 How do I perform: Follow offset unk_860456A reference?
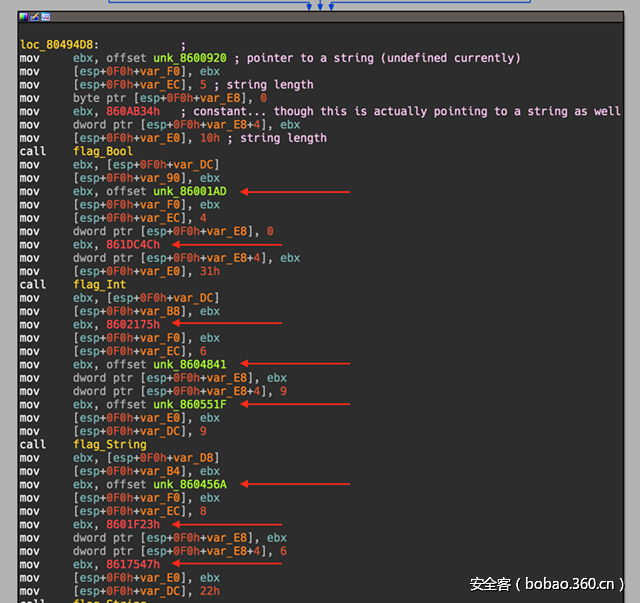coord(190,484)
